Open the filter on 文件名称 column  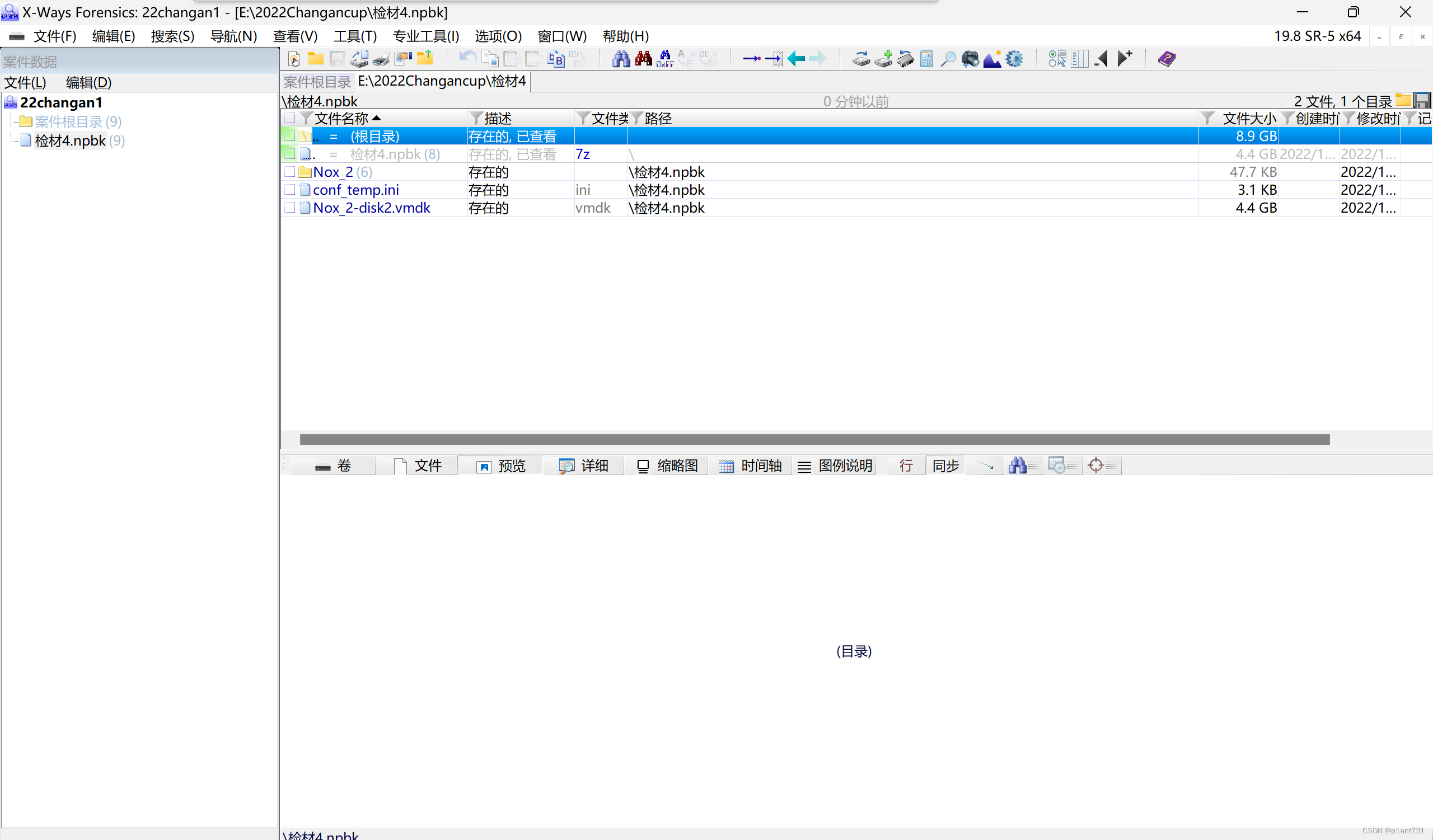click(307, 118)
